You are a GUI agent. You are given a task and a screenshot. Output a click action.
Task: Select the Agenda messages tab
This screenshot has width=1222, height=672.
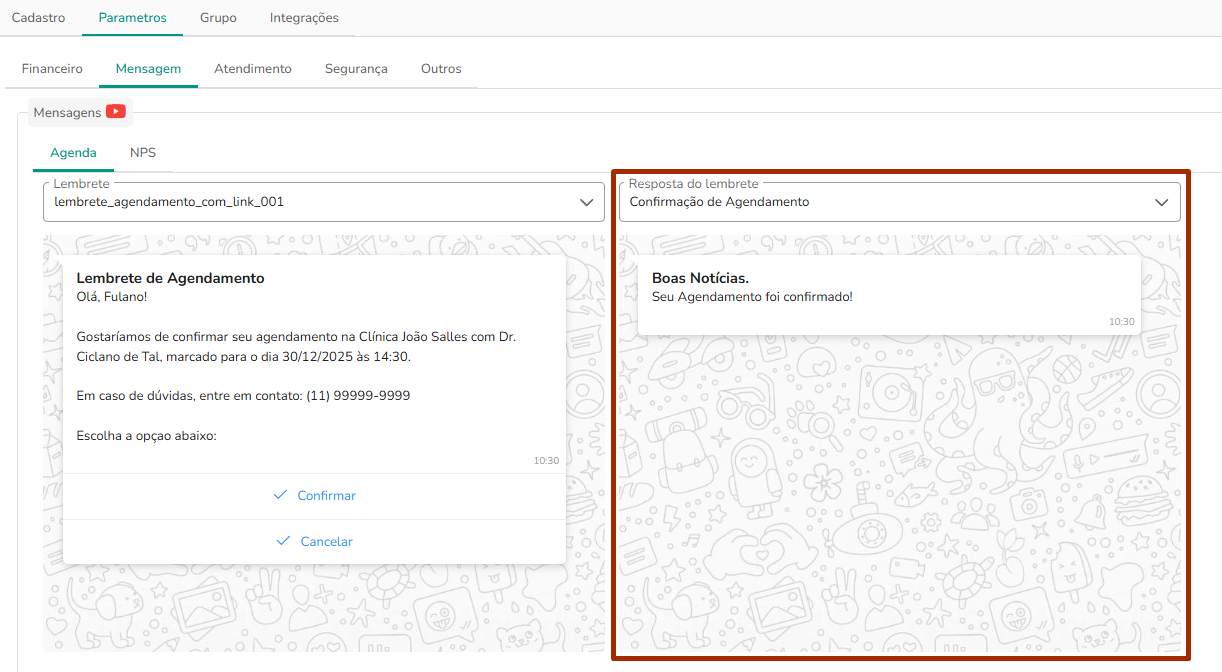(x=73, y=153)
